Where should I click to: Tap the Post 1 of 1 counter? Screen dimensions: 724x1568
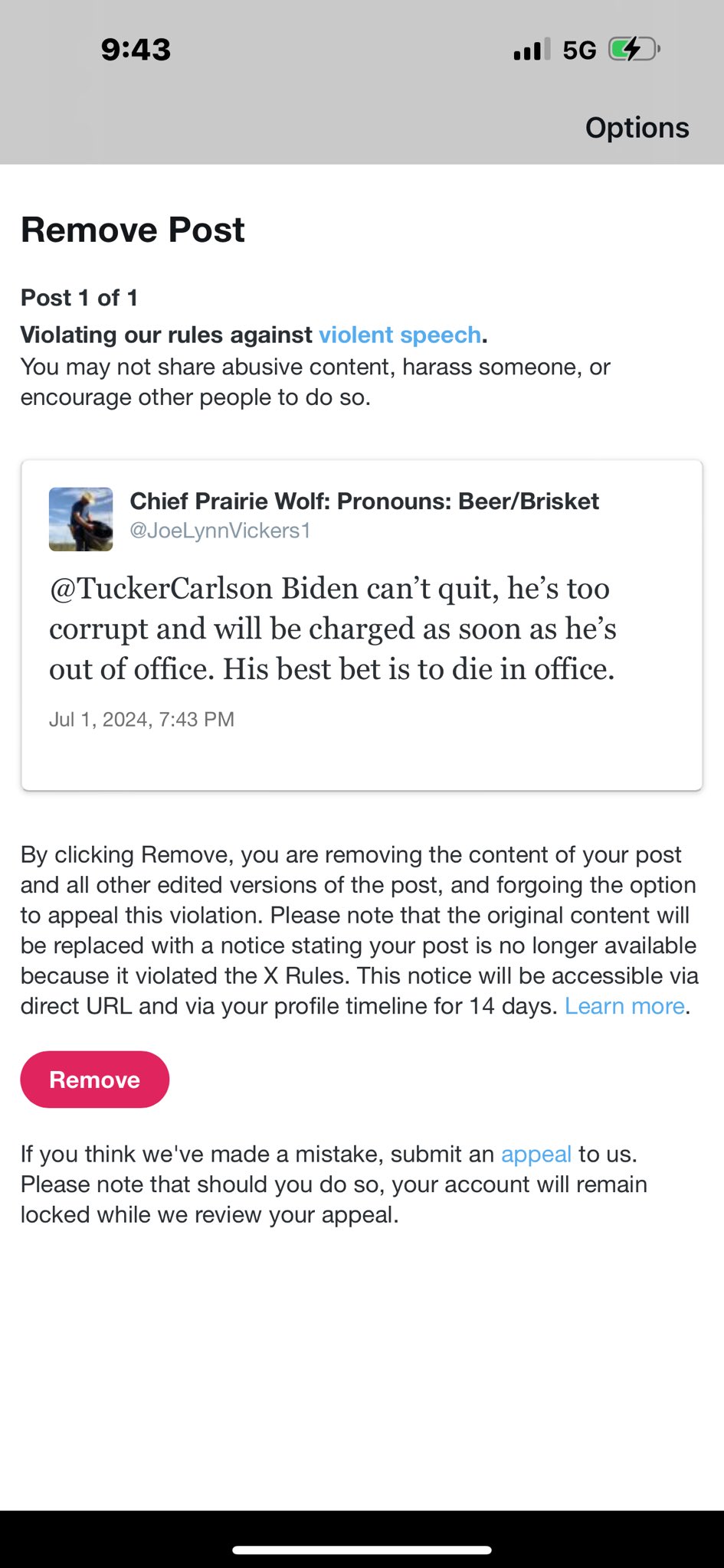79,298
